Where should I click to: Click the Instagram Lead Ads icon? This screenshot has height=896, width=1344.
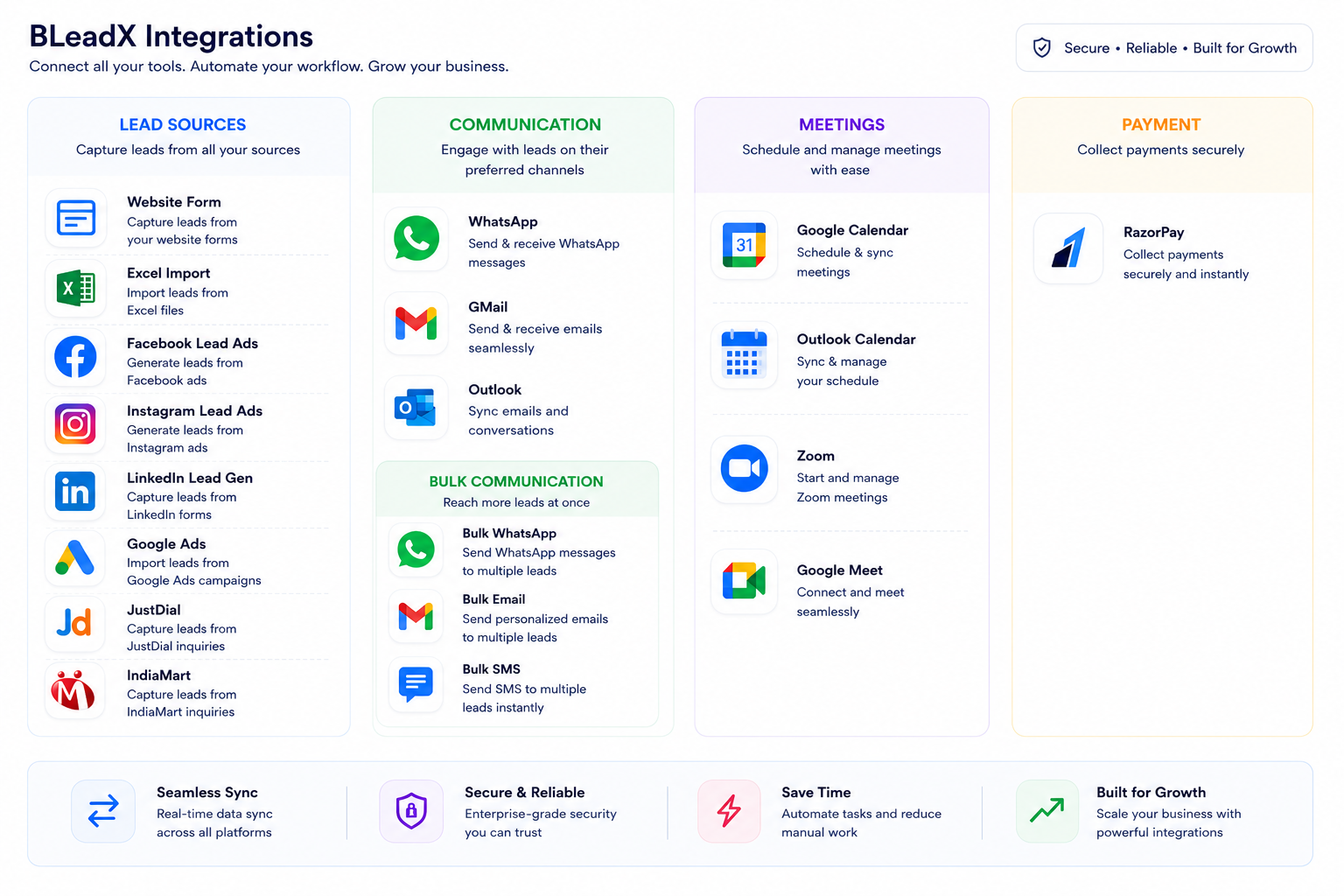click(x=76, y=424)
